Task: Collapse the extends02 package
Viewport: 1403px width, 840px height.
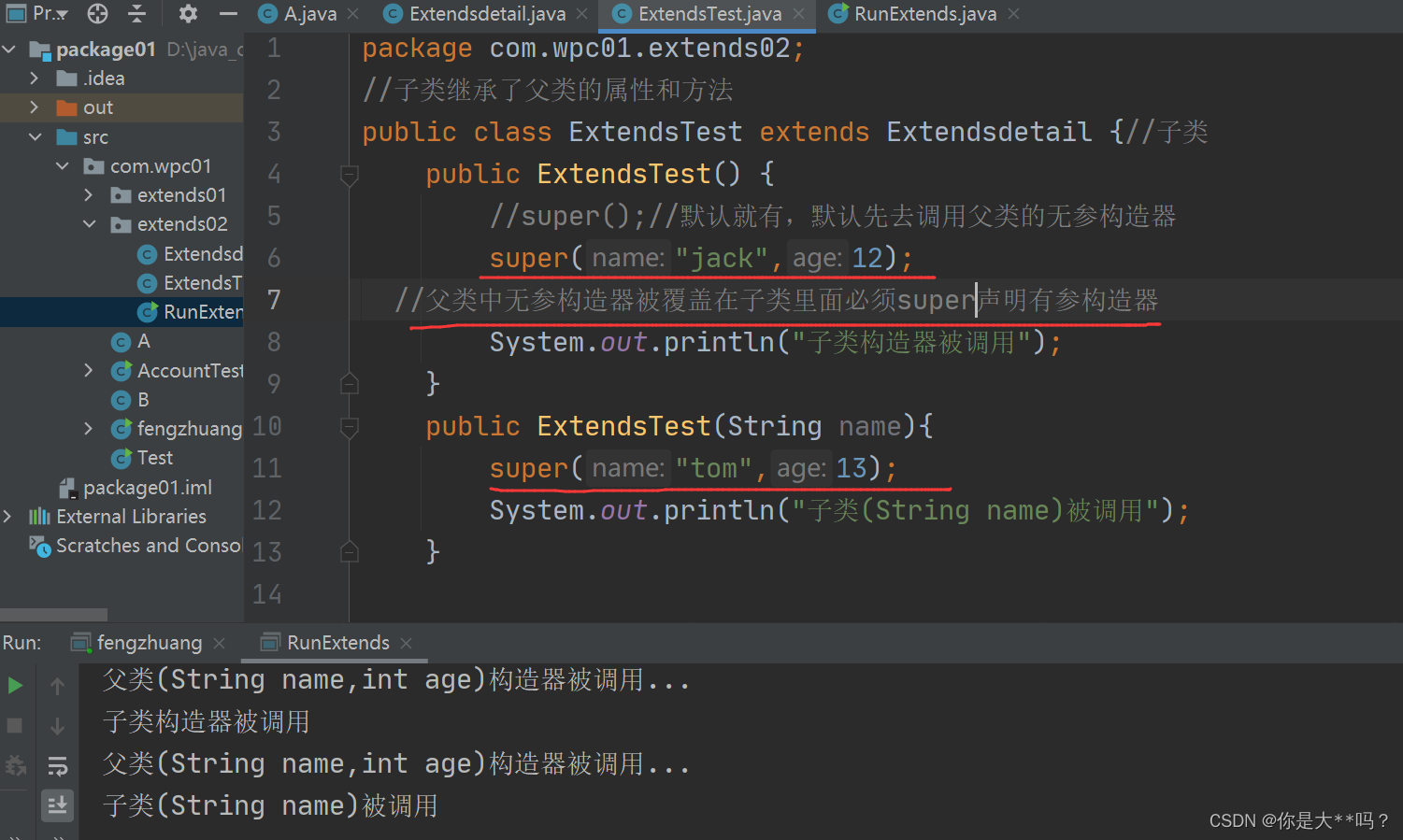Action: tap(89, 224)
